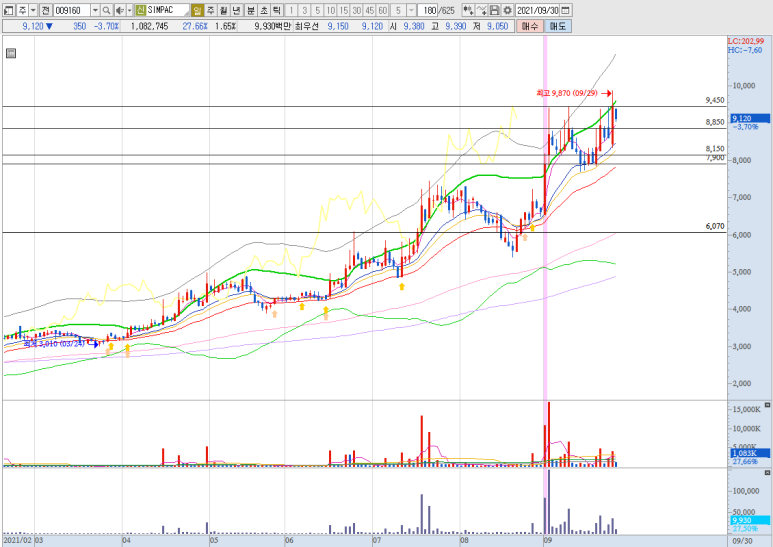The height and width of the screenshot is (547, 773).
Task: Expand the speaker options dropdown arrow
Action: point(130,10)
